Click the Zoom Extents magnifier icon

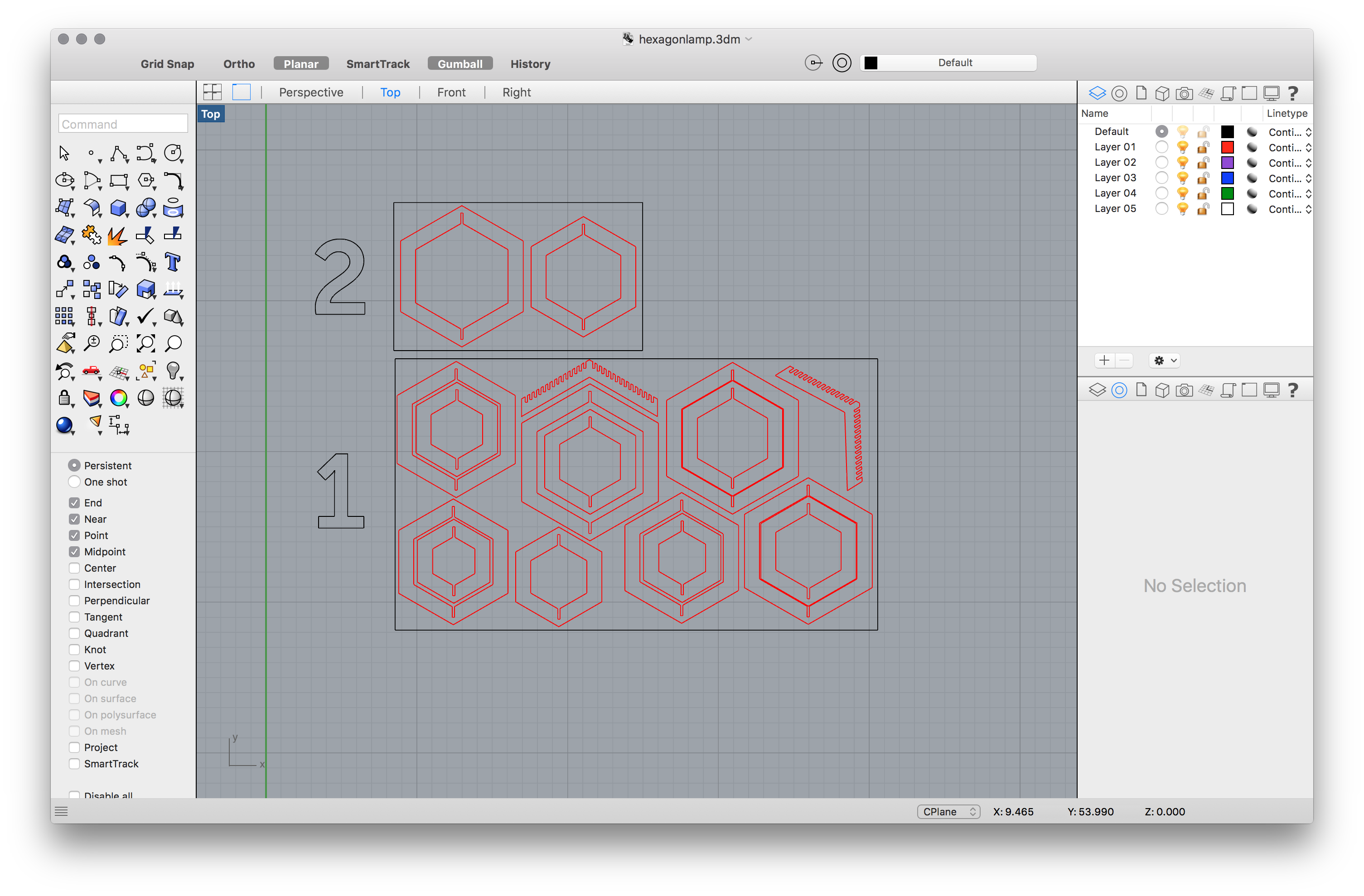tap(145, 344)
